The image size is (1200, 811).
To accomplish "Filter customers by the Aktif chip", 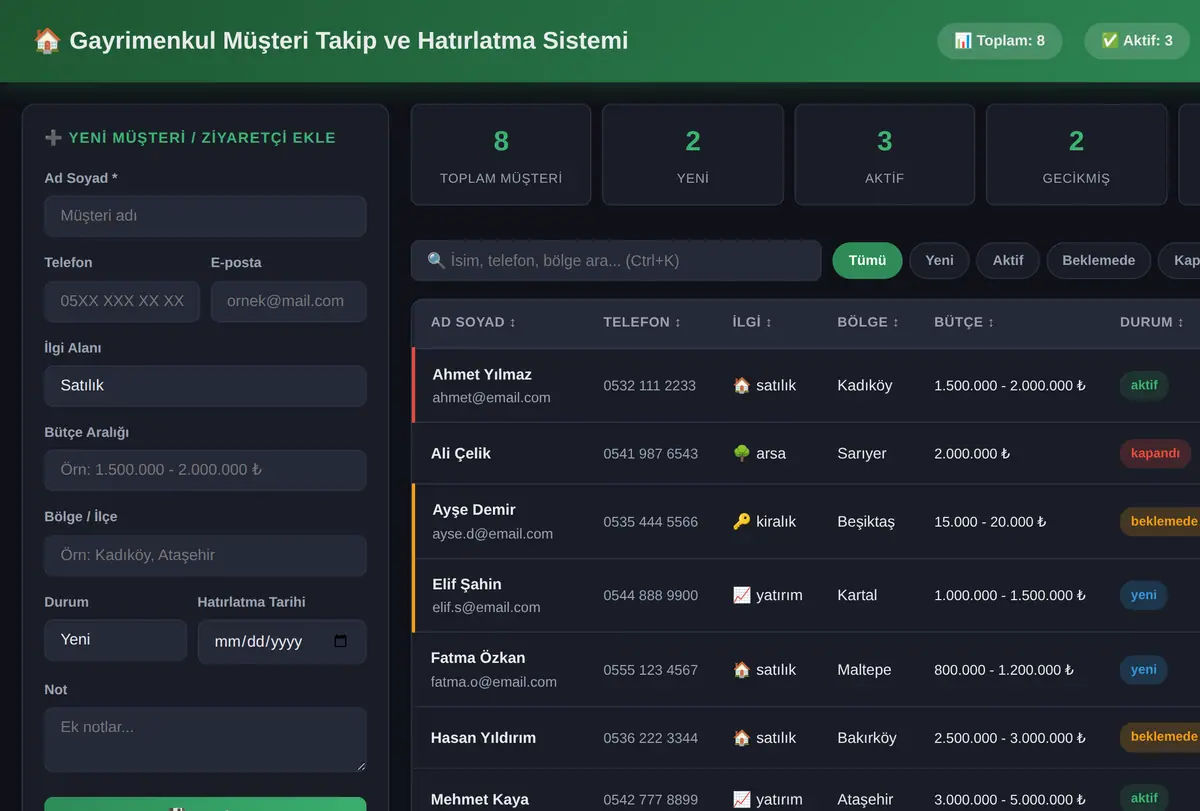I will (1007, 260).
